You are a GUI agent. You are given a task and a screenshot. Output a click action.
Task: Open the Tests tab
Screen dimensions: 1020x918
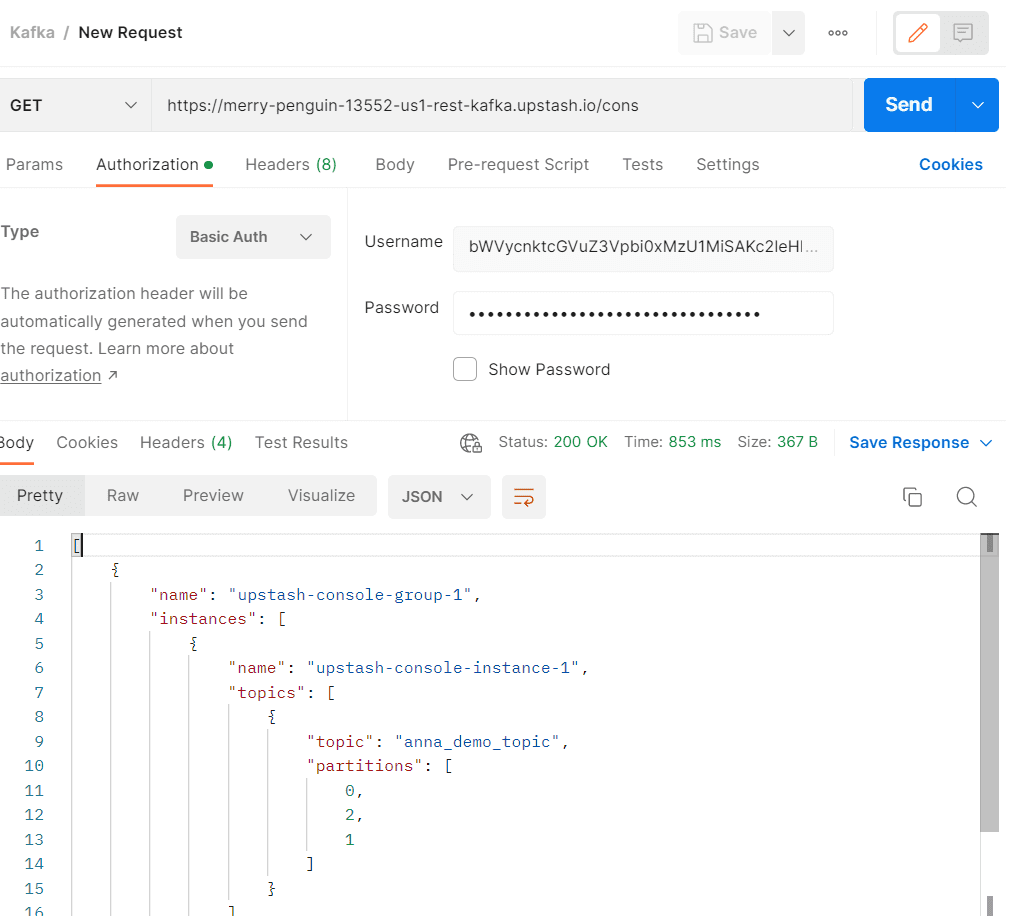(x=642, y=165)
